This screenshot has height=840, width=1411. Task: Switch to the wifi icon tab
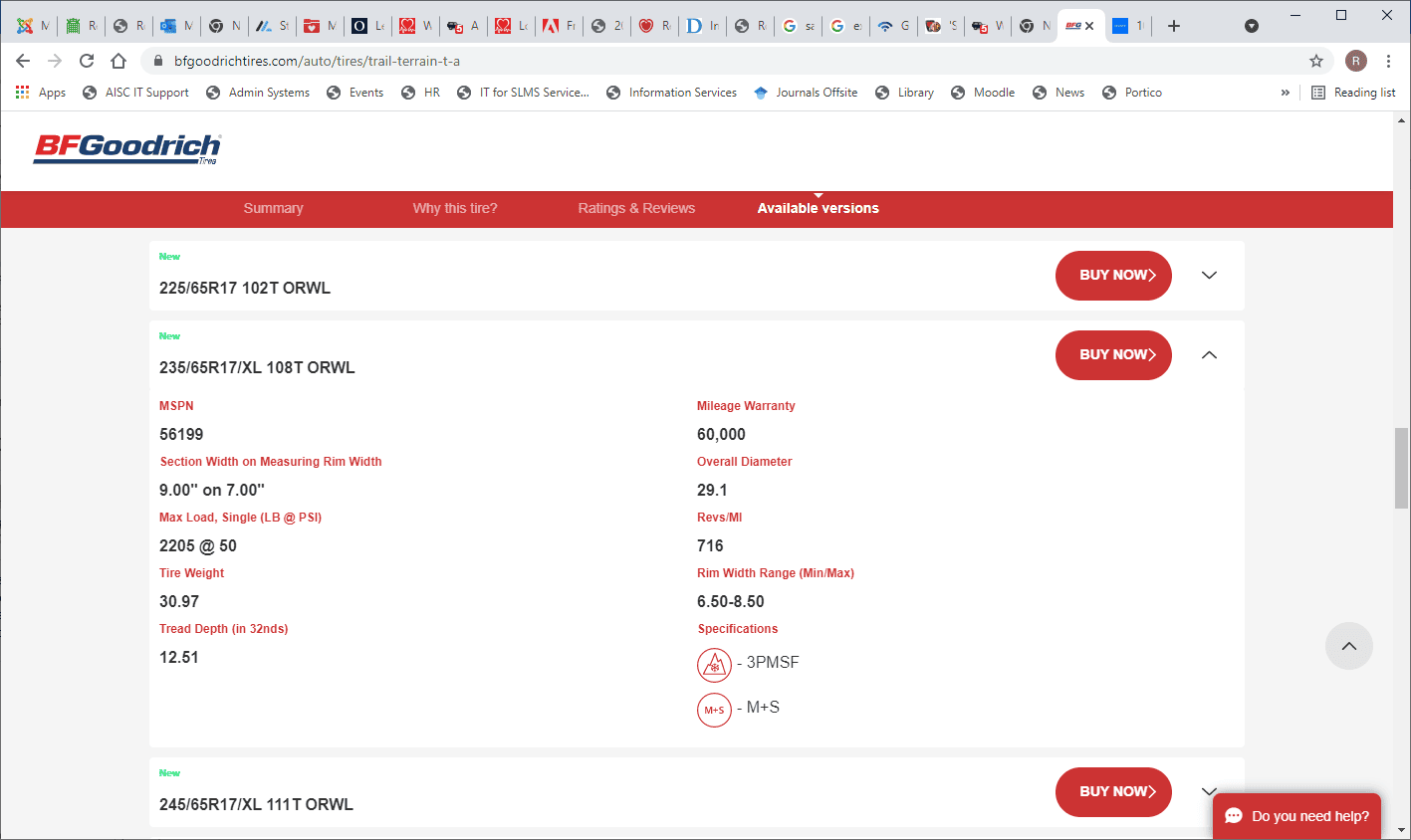point(893,26)
